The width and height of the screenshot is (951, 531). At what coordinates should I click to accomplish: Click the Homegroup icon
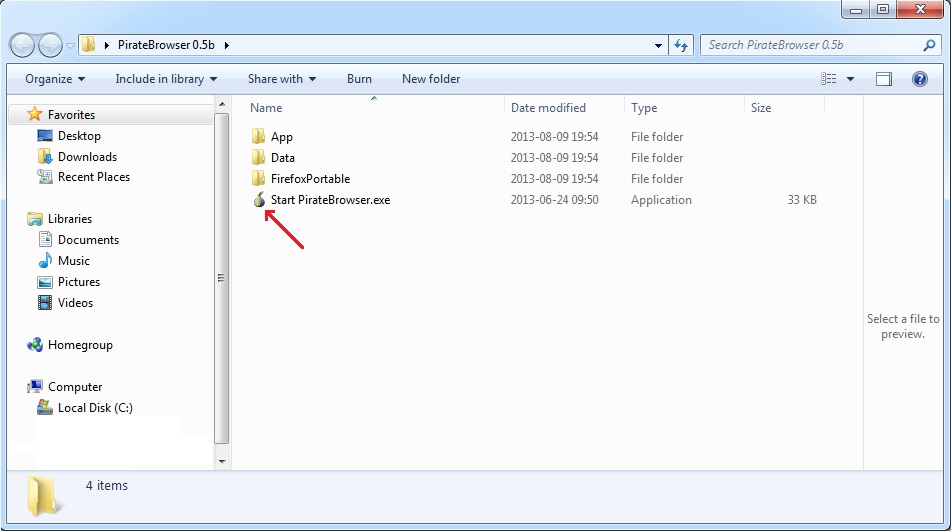[35, 345]
